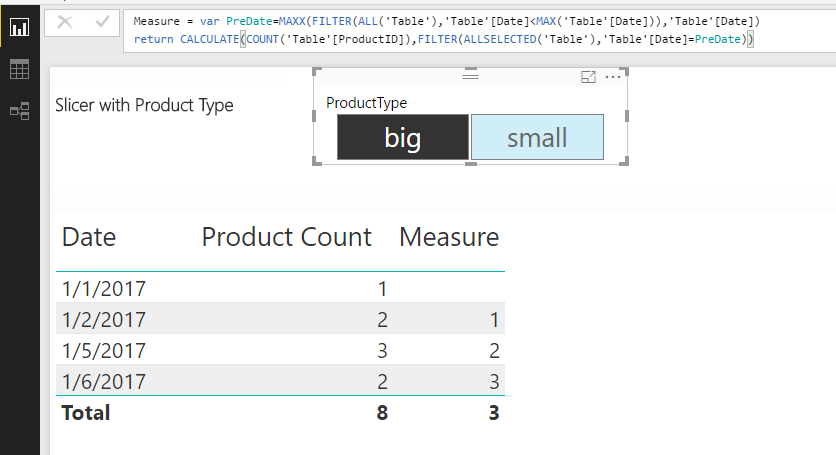The height and width of the screenshot is (455, 836).
Task: Click Measure value 3 in 1/6/2017 row
Action: pos(494,381)
